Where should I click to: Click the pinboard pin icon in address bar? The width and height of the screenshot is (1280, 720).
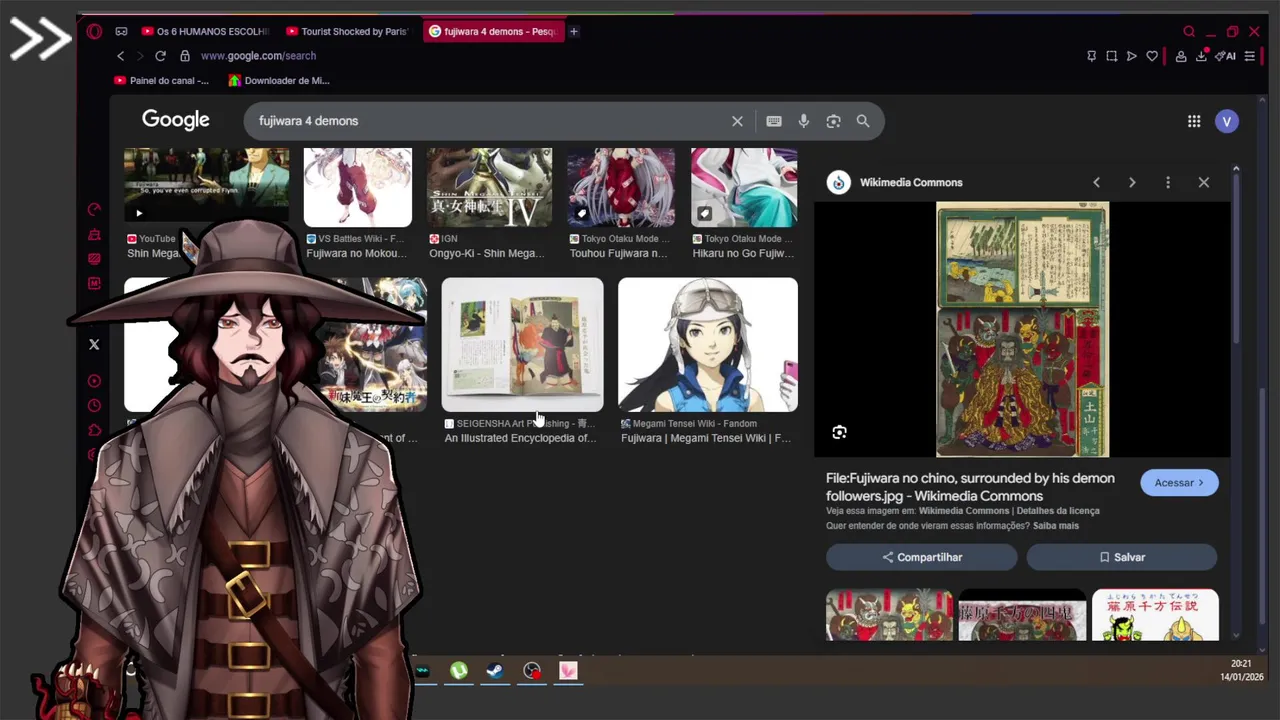coord(1091,56)
